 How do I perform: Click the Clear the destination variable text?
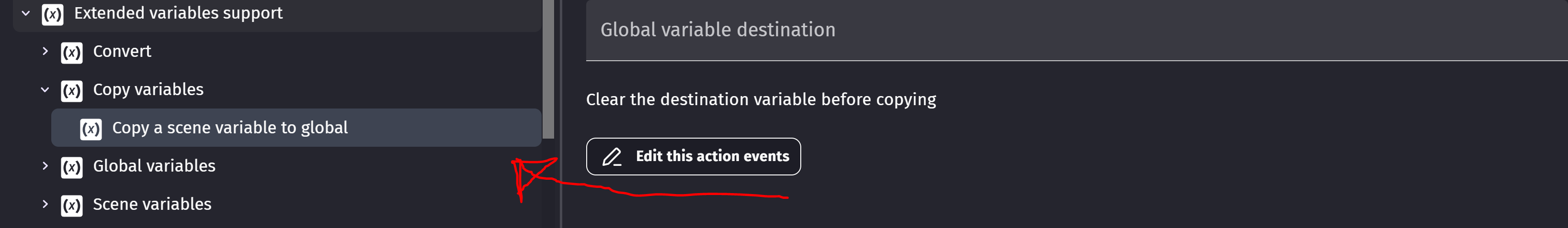tap(760, 99)
